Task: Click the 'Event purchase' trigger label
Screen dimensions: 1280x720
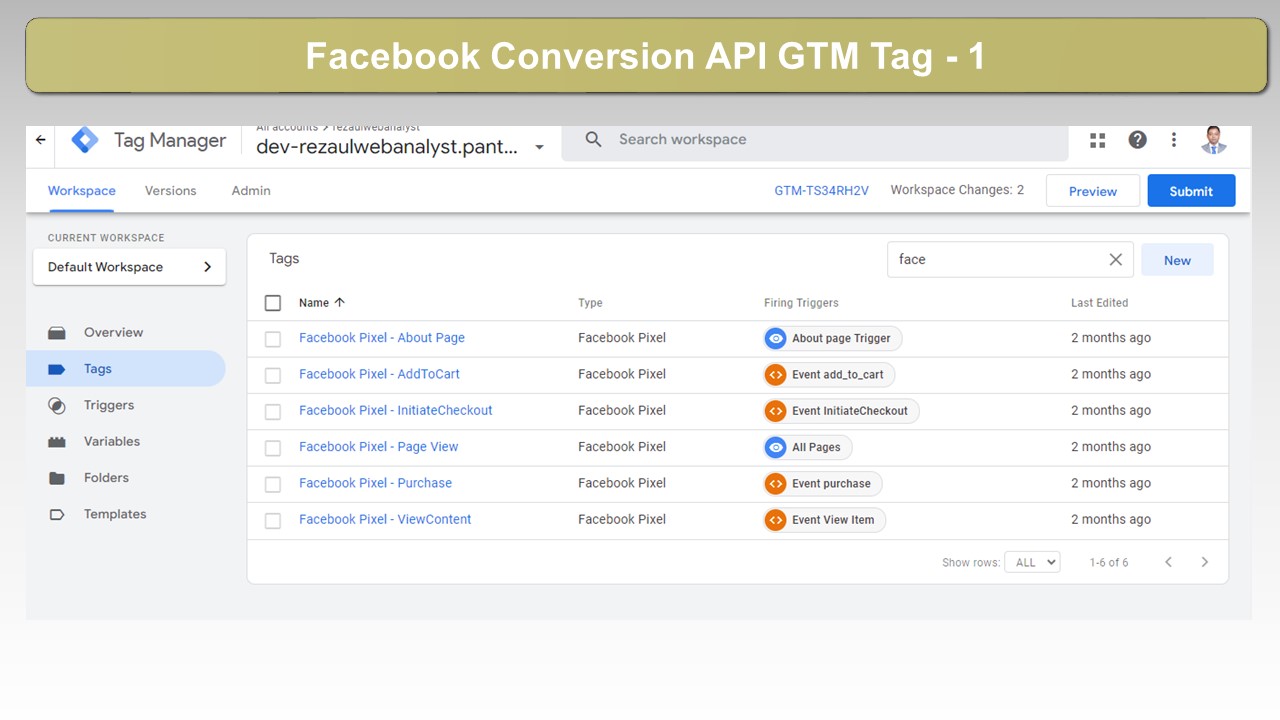Action: (831, 484)
